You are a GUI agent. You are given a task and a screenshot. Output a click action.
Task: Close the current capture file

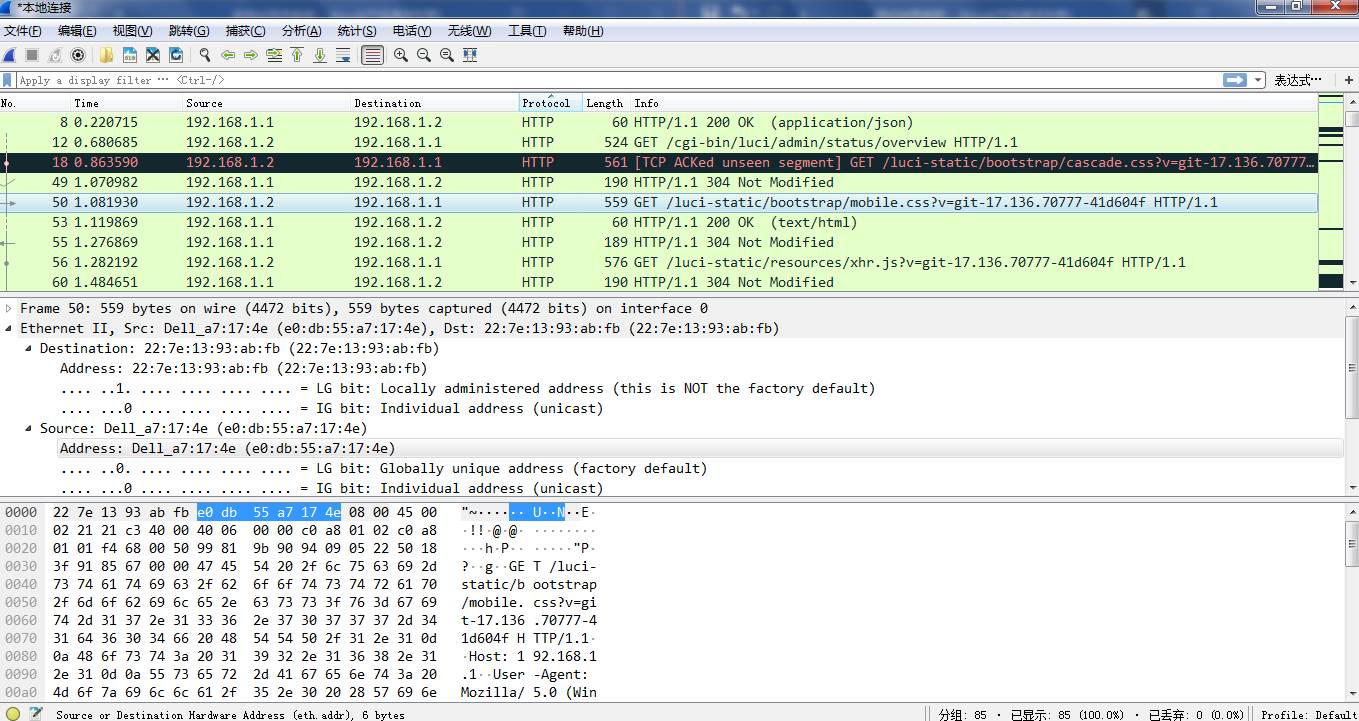[x=153, y=55]
